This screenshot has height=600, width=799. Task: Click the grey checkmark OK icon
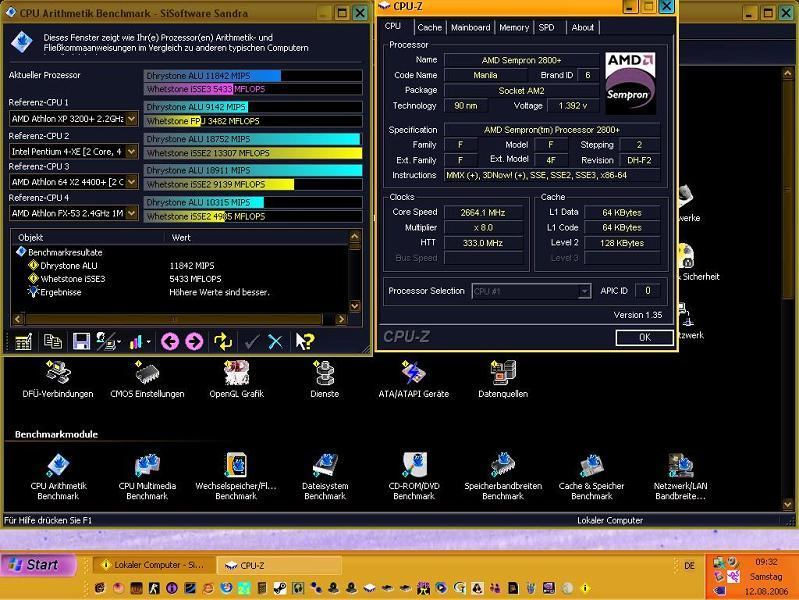[x=252, y=342]
